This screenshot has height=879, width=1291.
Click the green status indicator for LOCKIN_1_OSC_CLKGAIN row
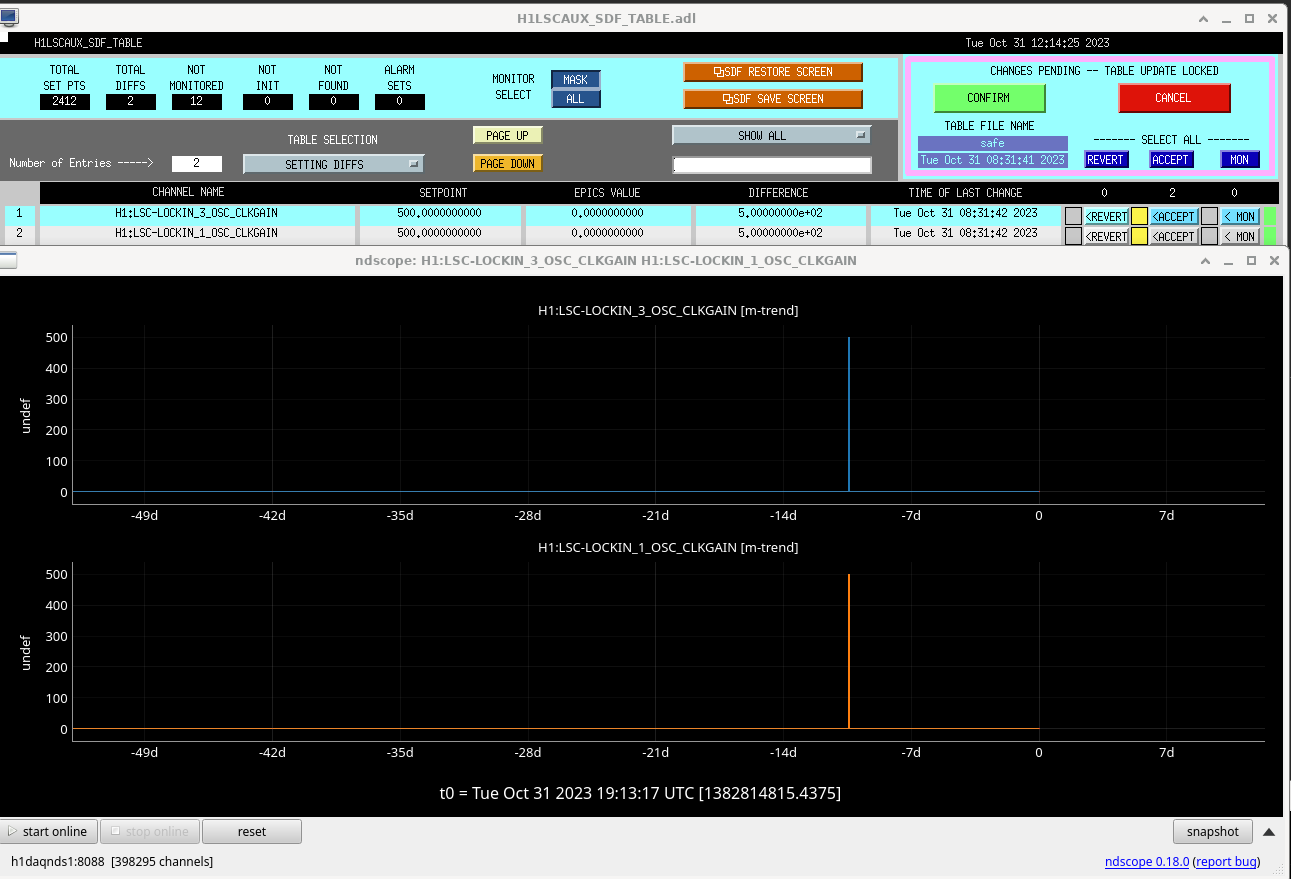(1270, 236)
